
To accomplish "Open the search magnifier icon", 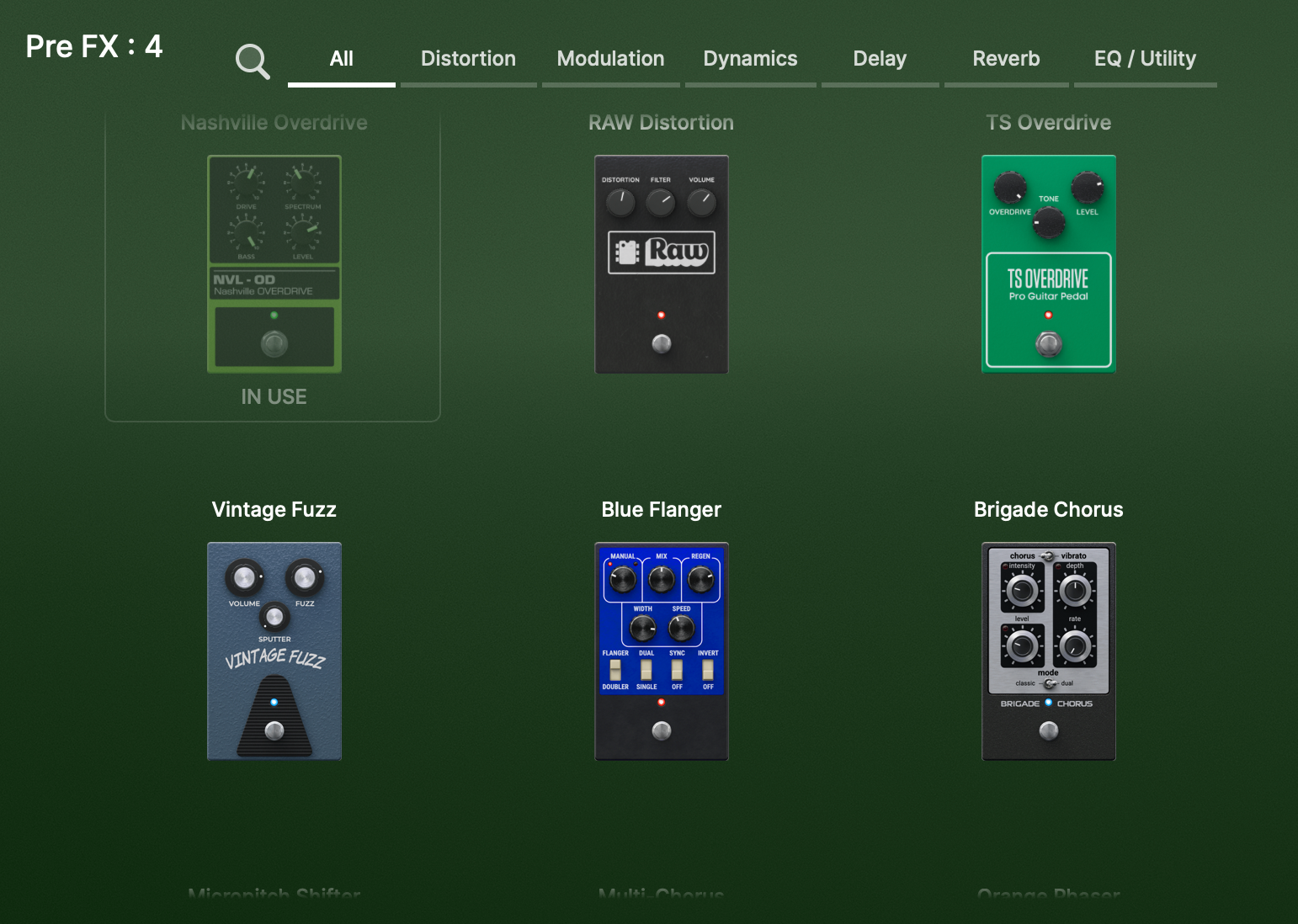I will [x=252, y=61].
